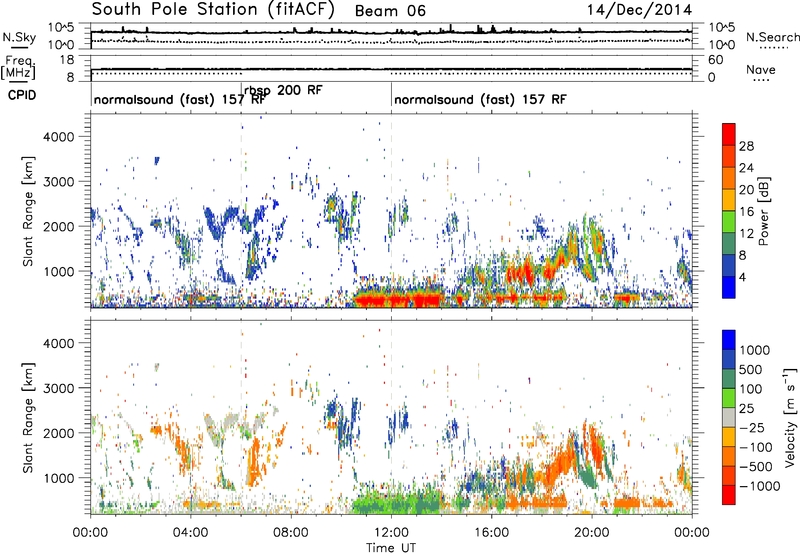Click the 'Slant Range [km]' label of the power panel
The height and width of the screenshot is (554, 800).
[x=28, y=211]
